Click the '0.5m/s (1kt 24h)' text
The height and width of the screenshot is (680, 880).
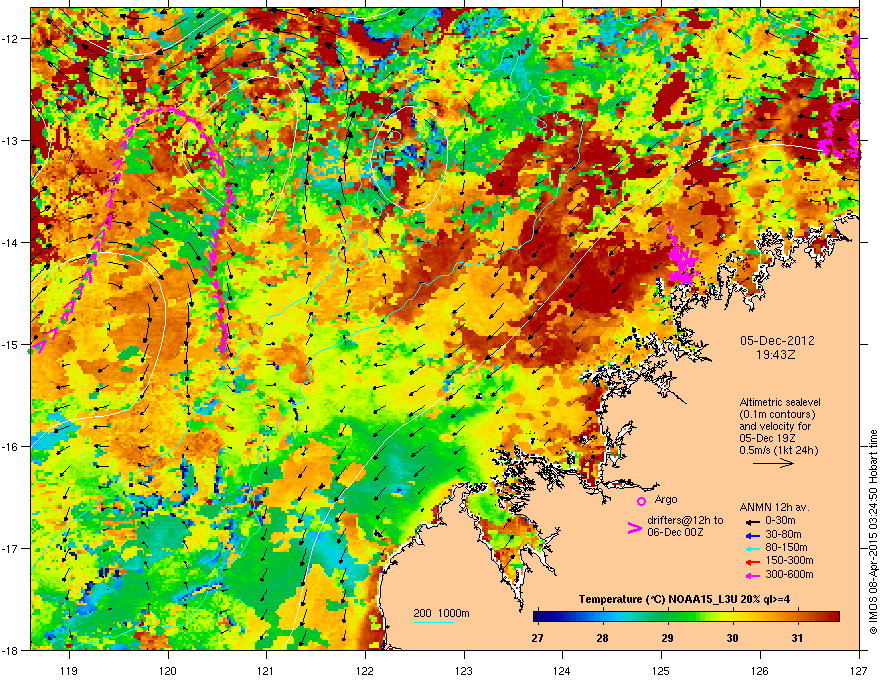pos(778,450)
